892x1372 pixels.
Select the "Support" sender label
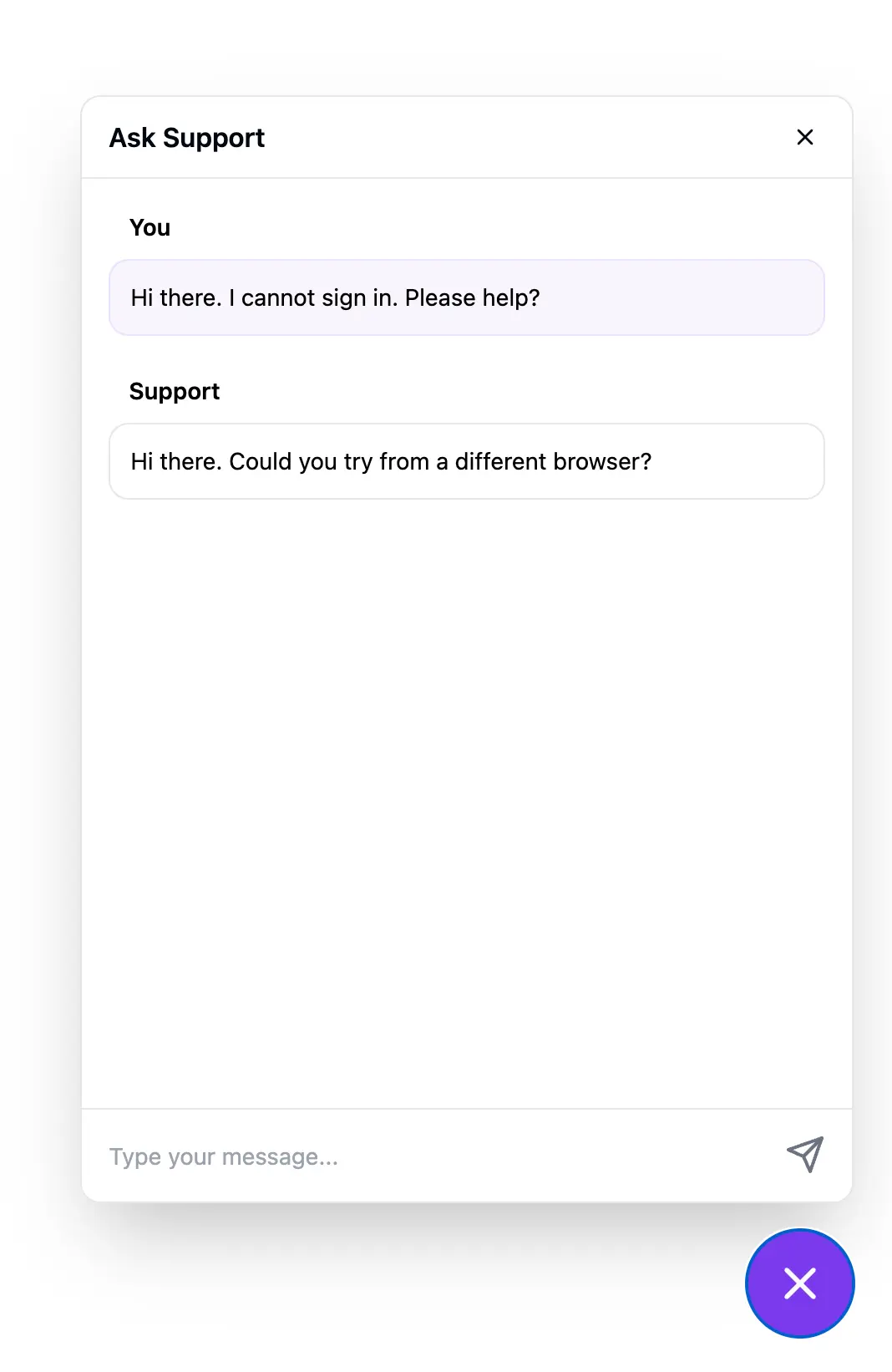175,391
